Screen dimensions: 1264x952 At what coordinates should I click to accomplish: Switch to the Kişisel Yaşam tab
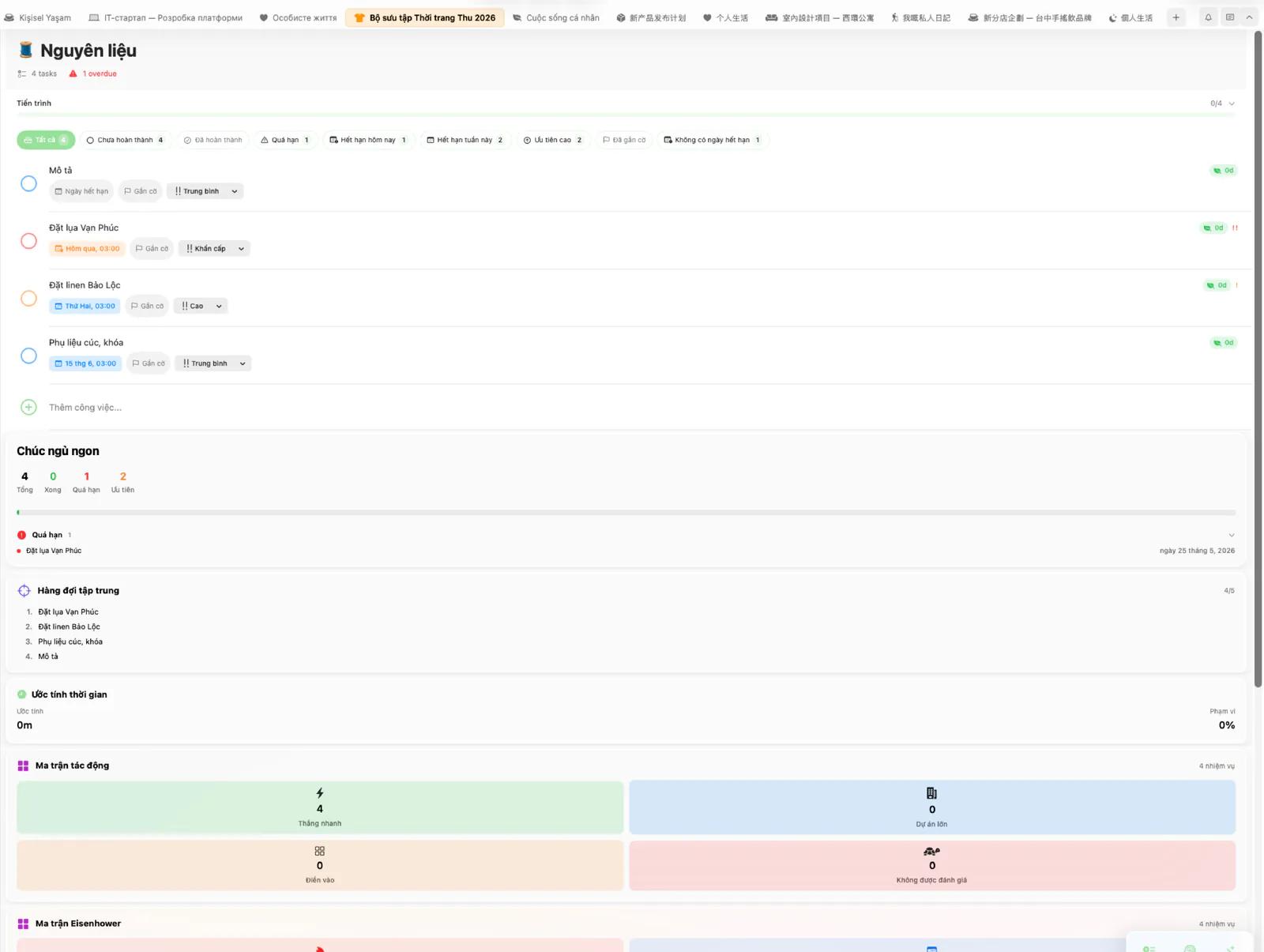click(x=37, y=17)
